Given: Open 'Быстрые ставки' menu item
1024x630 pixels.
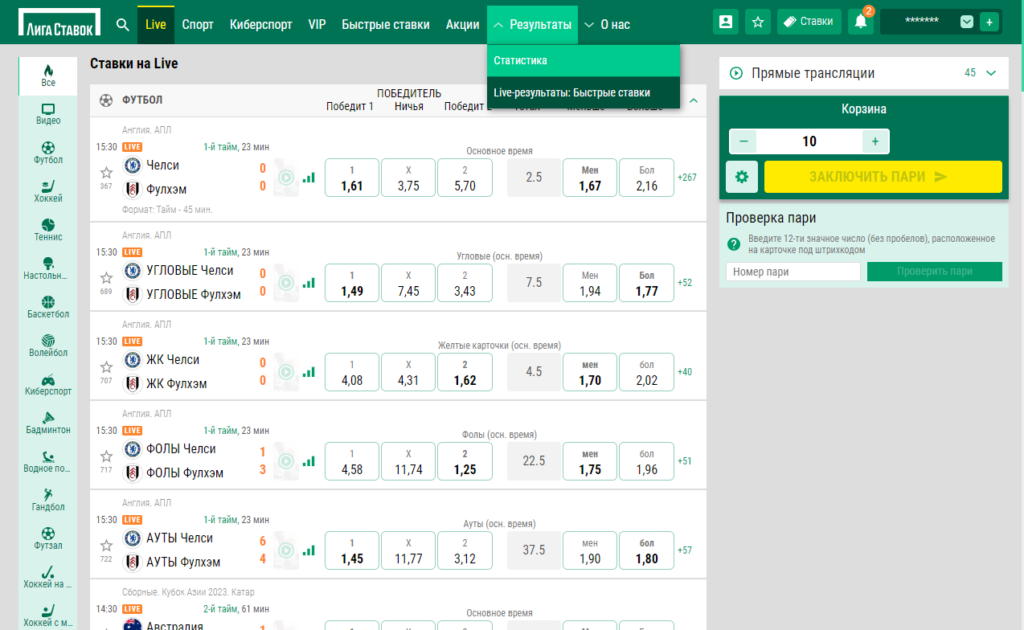Looking at the screenshot, I should [x=385, y=25].
